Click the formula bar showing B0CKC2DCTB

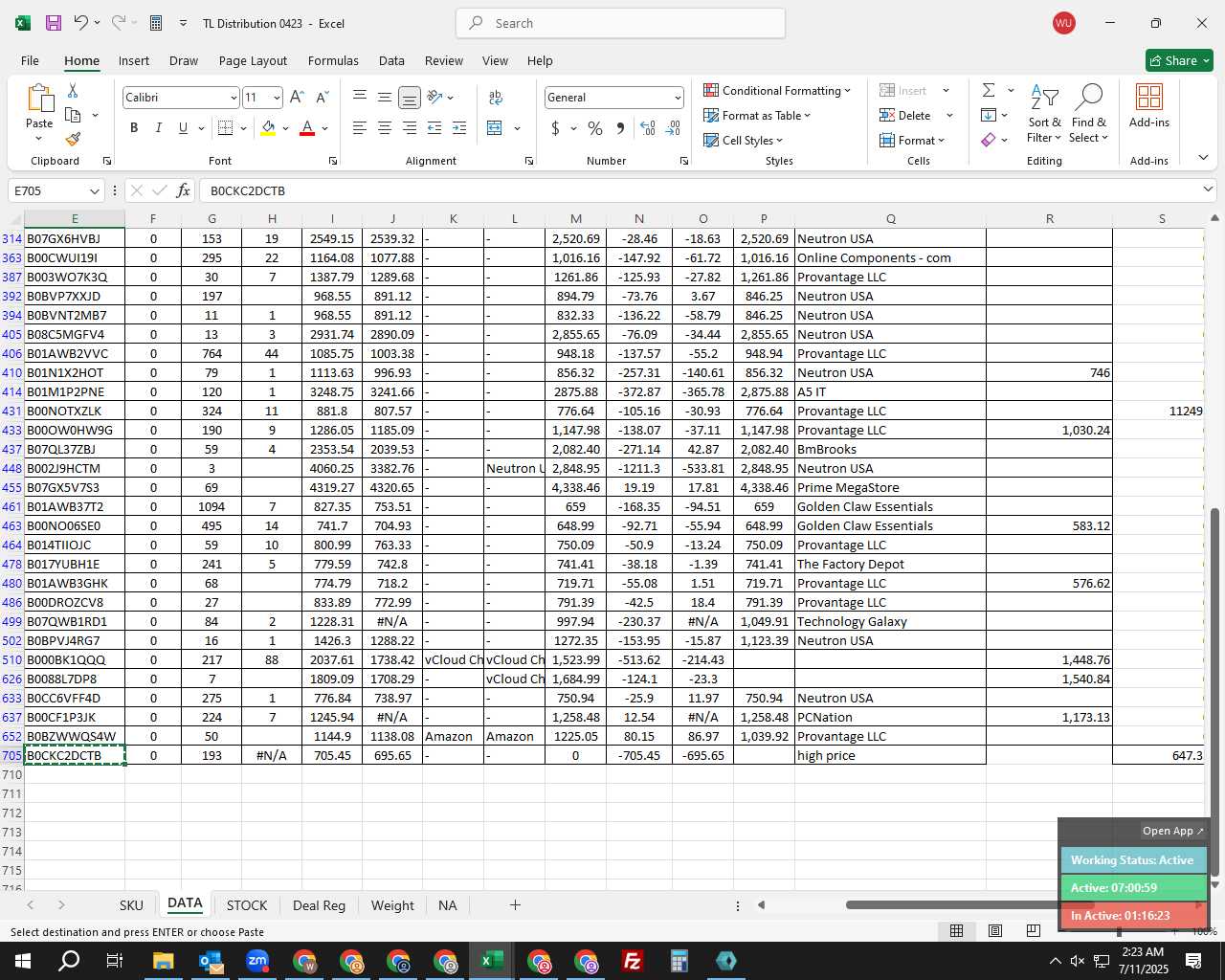pyautogui.click(x=701, y=190)
